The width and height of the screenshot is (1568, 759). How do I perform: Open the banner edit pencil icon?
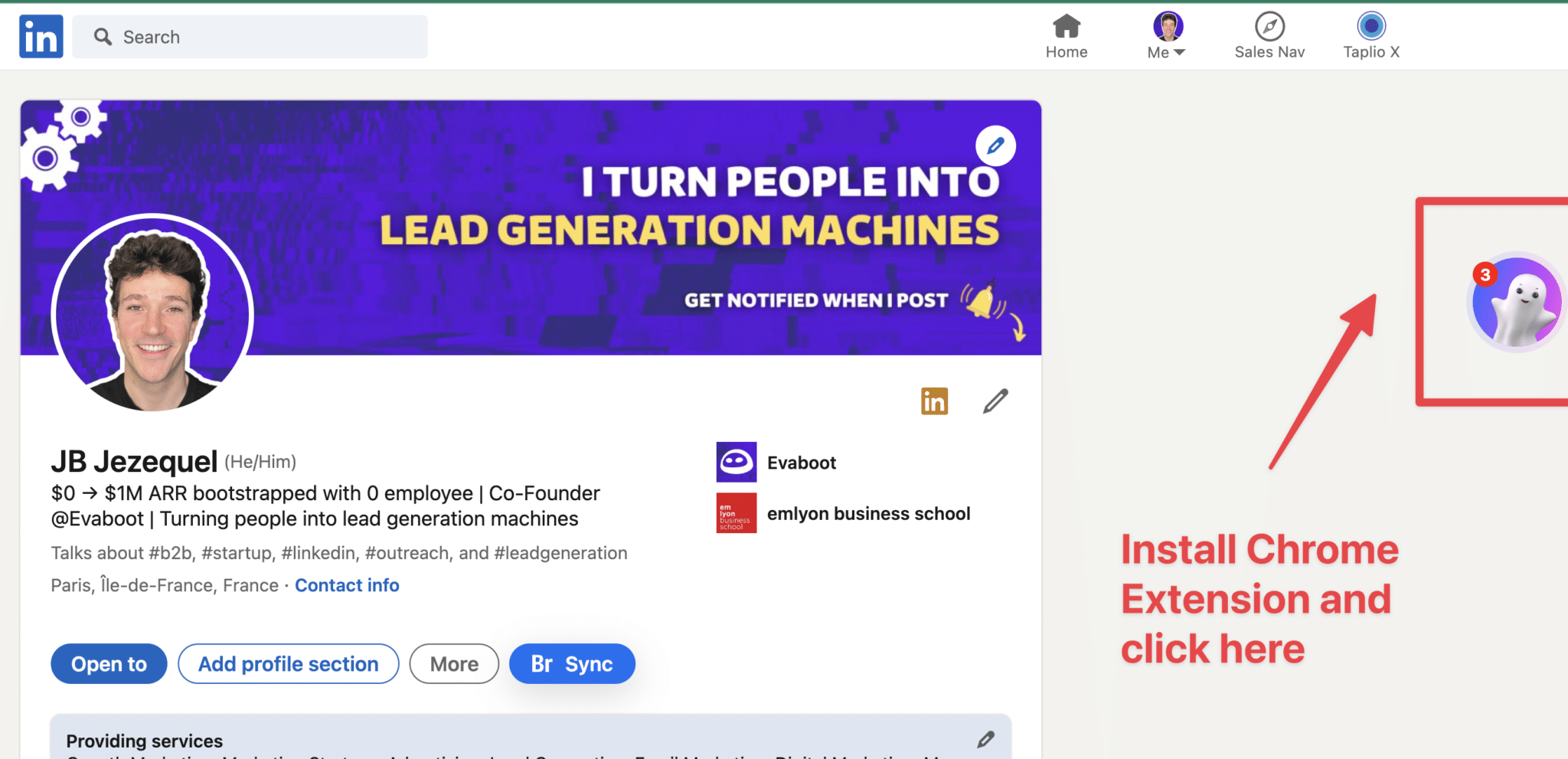(995, 146)
